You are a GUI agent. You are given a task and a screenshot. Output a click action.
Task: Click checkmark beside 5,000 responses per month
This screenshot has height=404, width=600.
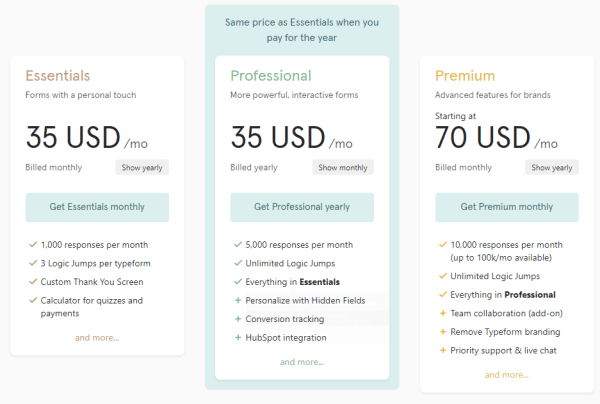coord(238,244)
